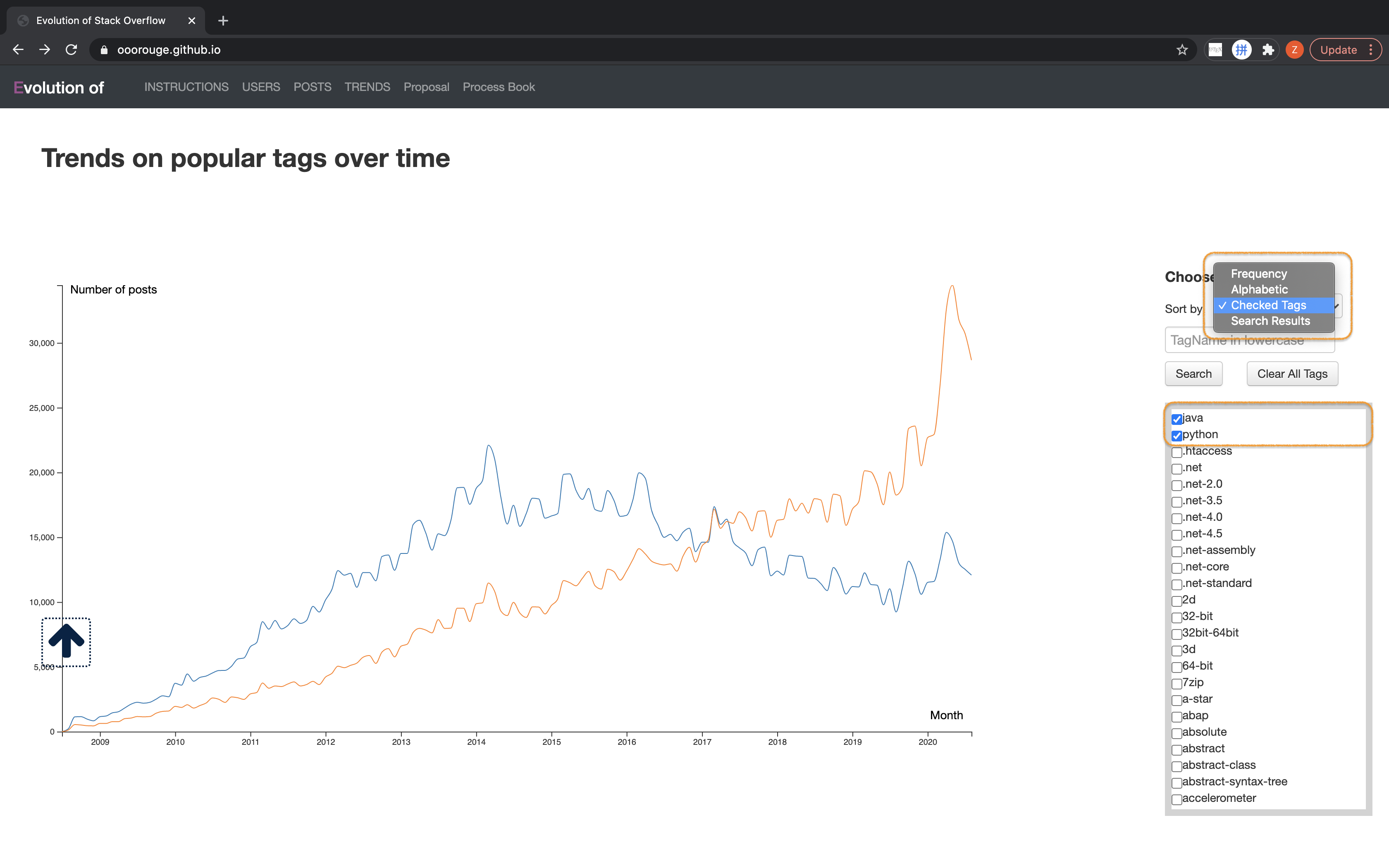Open the POSTS nav item
The width and height of the screenshot is (1389, 868).
coord(312,87)
